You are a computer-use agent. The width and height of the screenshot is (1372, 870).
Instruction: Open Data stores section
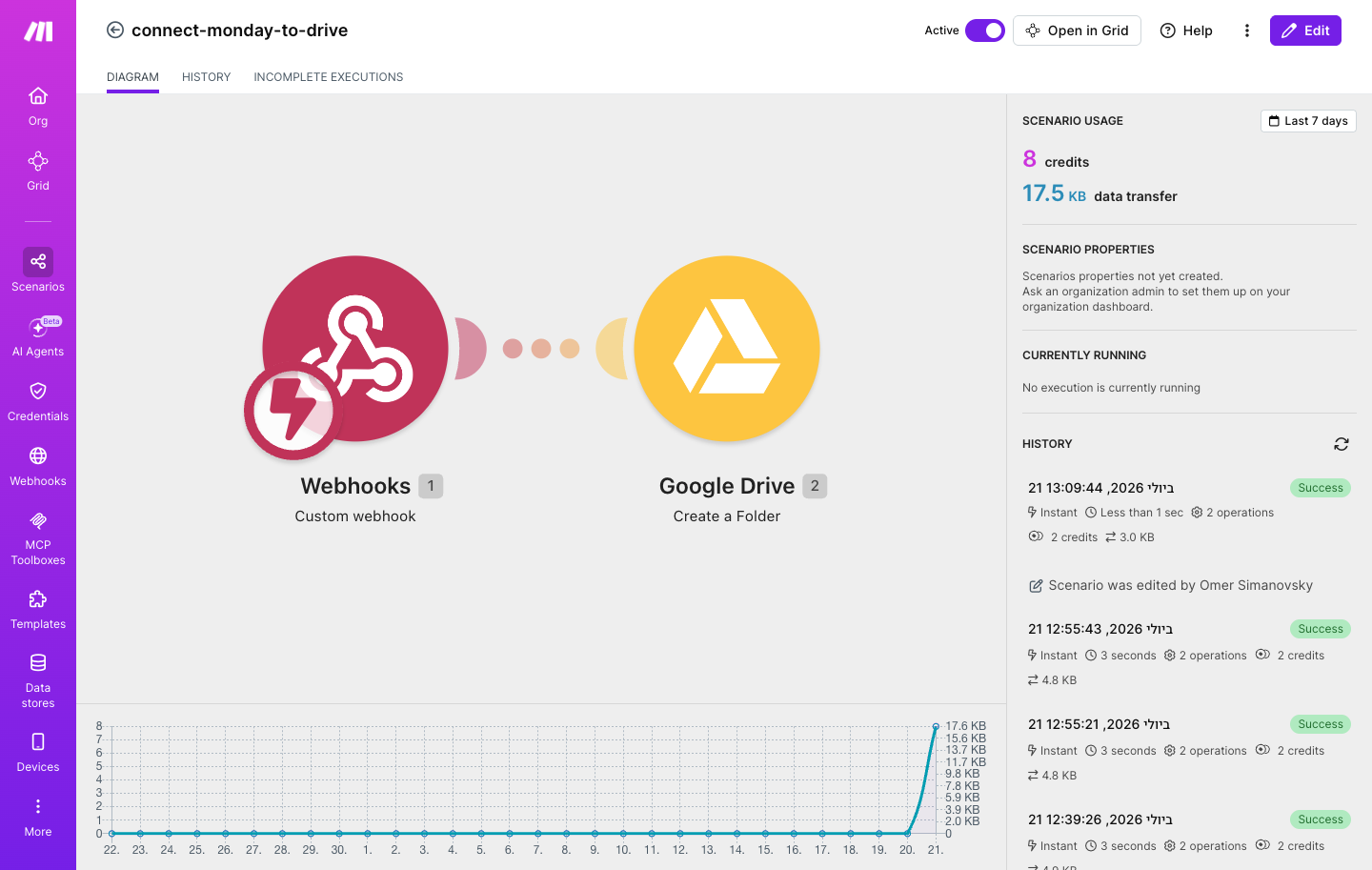[38, 680]
